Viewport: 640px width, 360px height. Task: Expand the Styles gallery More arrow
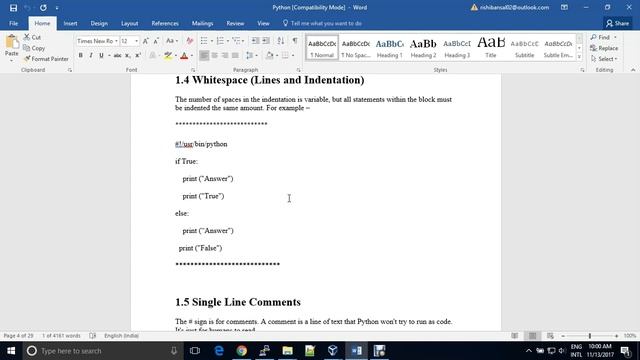point(579,57)
